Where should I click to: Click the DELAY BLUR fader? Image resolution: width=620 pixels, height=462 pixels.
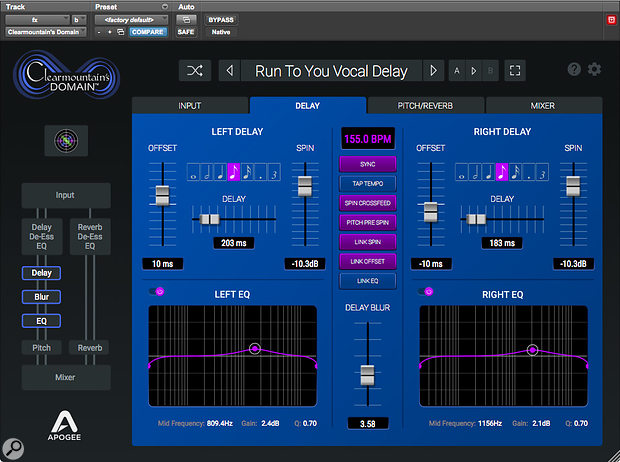(368, 375)
